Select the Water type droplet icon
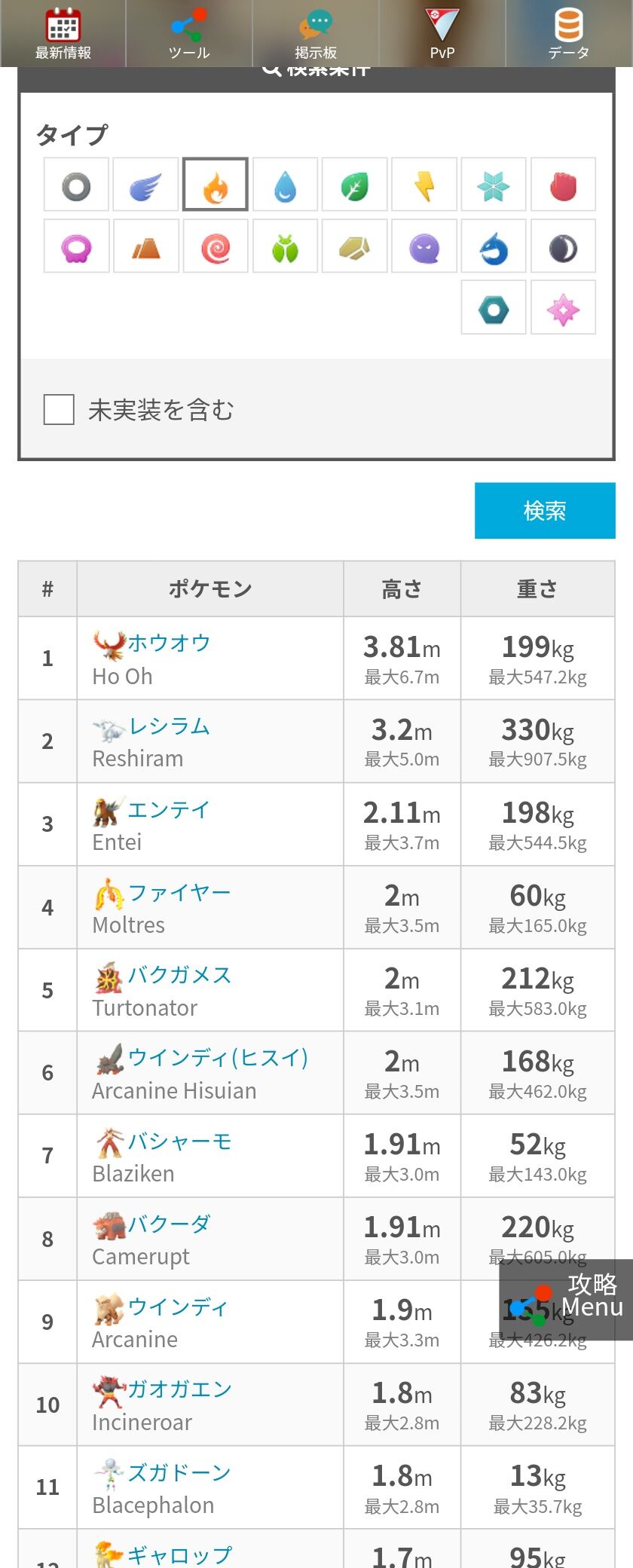Image resolution: width=633 pixels, height=1568 pixels. click(x=285, y=185)
